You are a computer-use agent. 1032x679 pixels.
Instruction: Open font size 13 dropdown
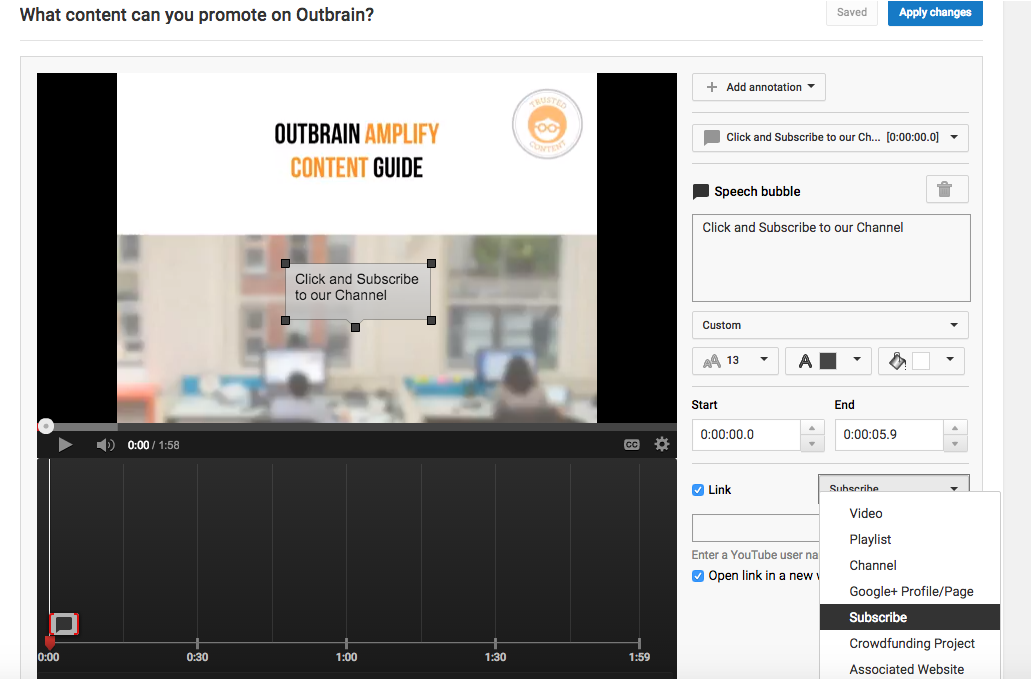[735, 360]
